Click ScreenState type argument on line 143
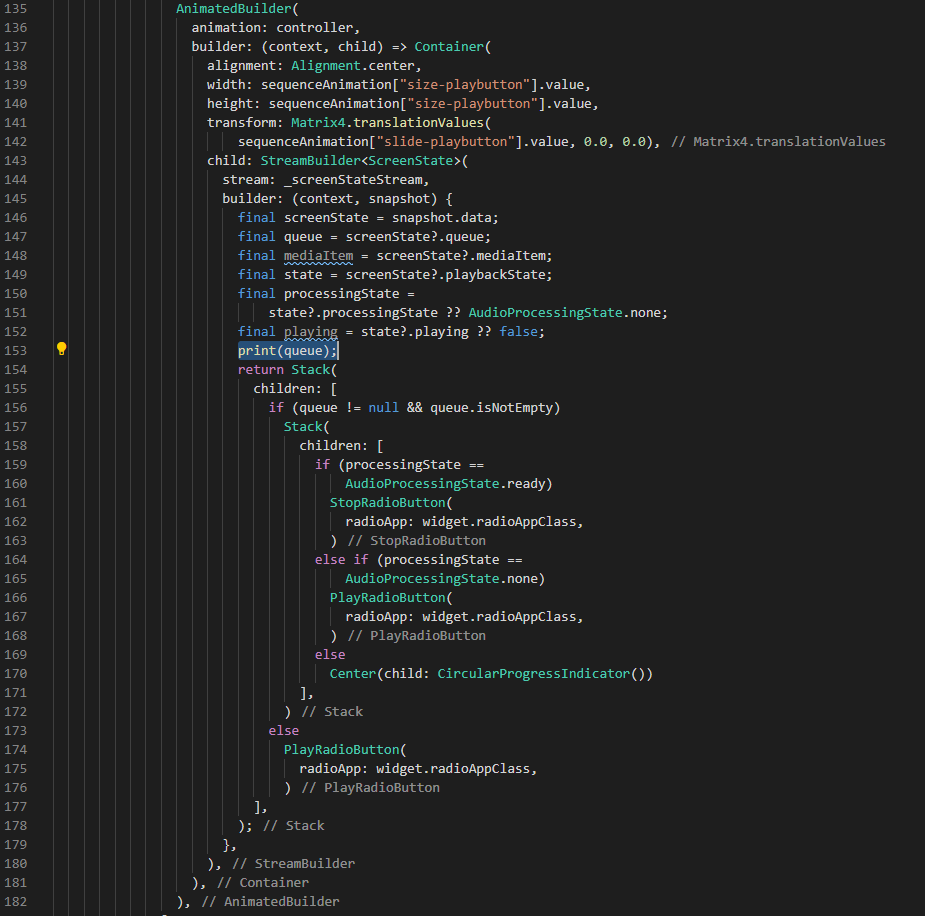This screenshot has width=925, height=916. (x=411, y=160)
